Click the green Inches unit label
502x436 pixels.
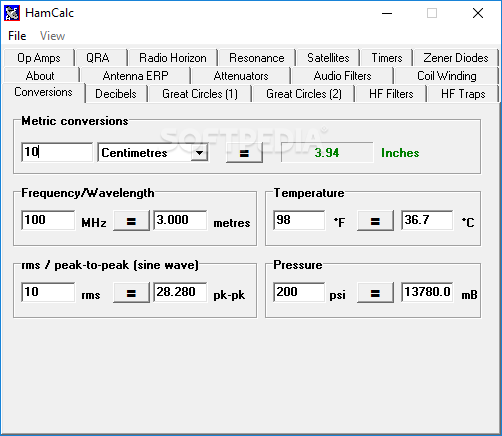[x=400, y=153]
